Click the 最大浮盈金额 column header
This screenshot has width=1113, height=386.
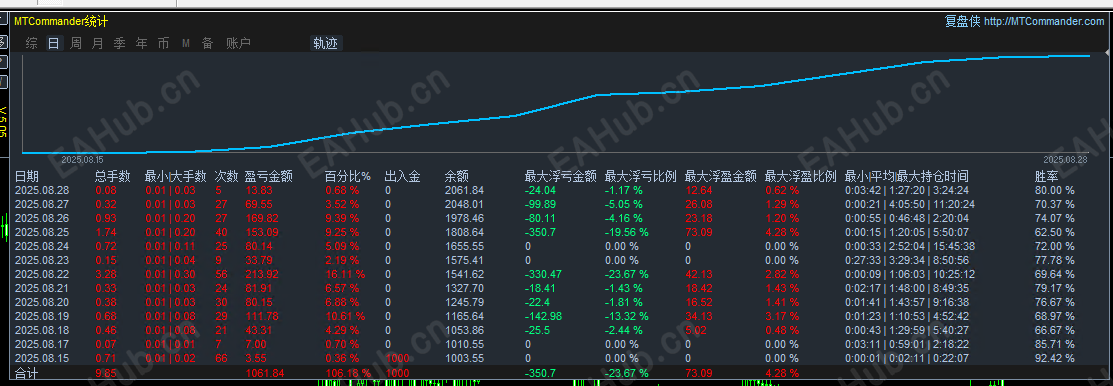pos(720,176)
